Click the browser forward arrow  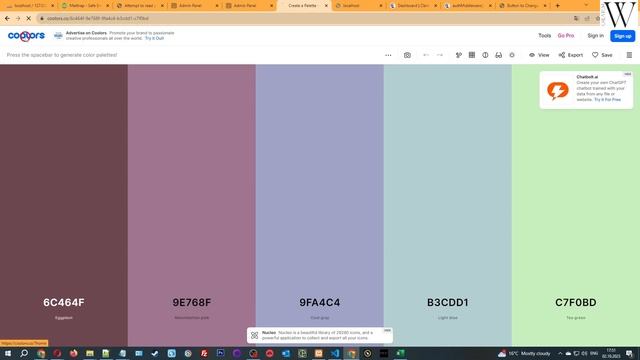click(x=18, y=18)
